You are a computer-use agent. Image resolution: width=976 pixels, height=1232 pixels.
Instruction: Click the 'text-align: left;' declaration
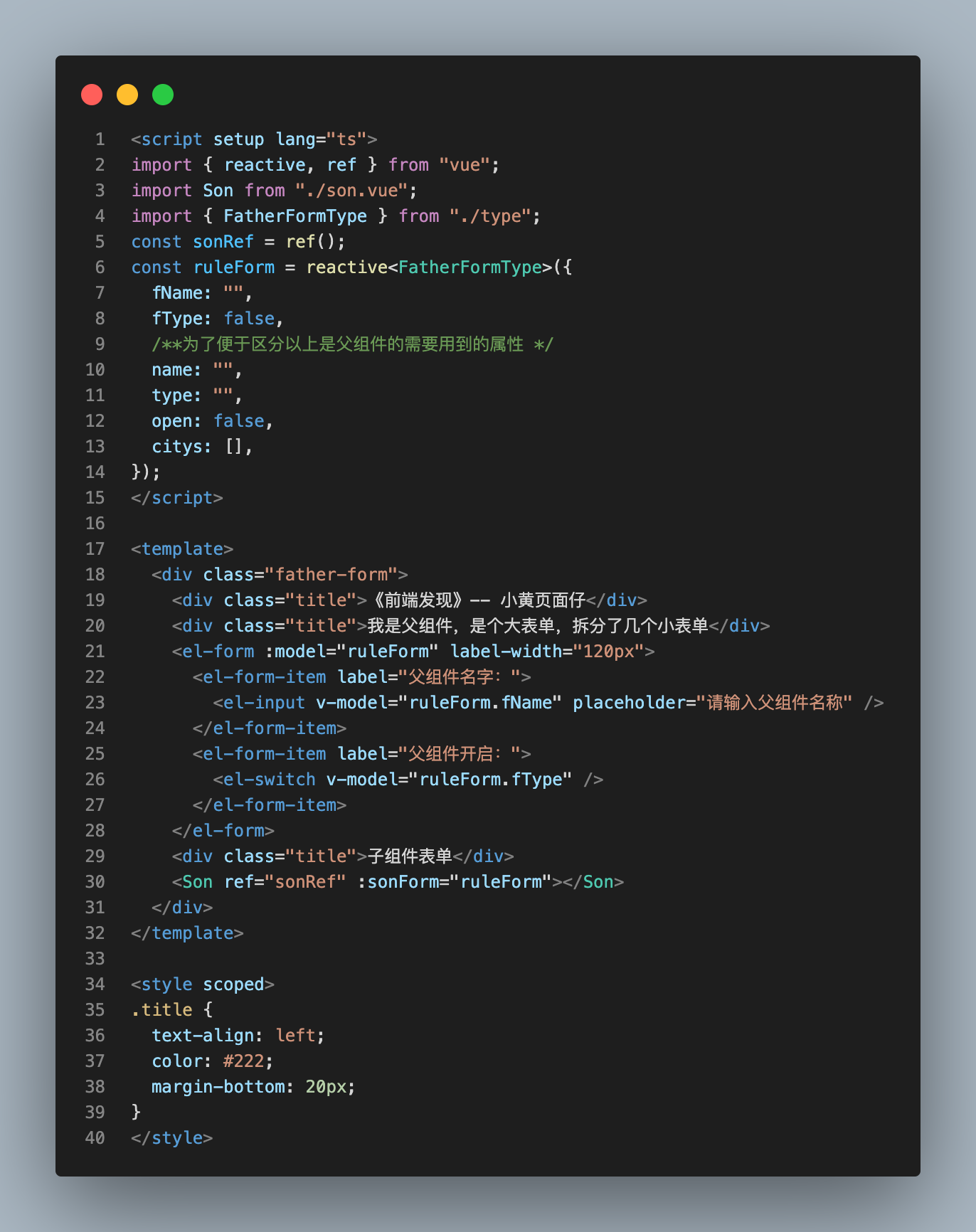click(238, 1036)
